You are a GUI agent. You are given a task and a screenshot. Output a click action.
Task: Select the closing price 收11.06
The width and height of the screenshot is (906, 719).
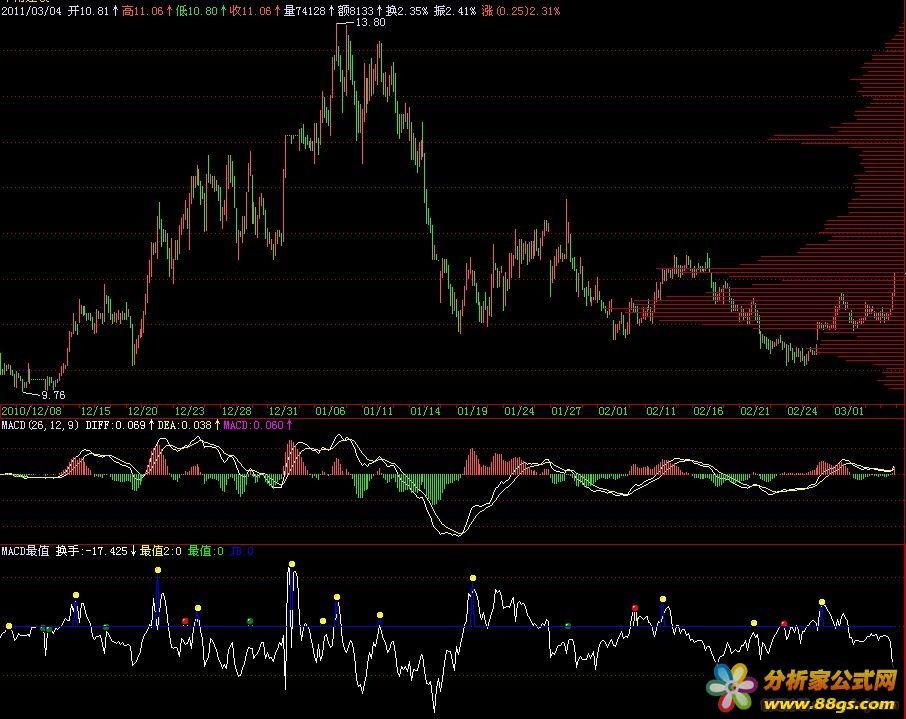pyautogui.click(x=250, y=11)
